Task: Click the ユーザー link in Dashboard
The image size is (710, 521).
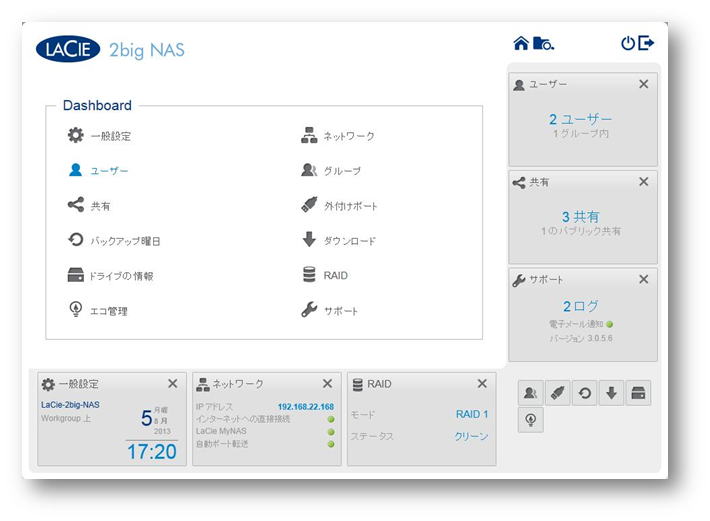Action: point(109,171)
